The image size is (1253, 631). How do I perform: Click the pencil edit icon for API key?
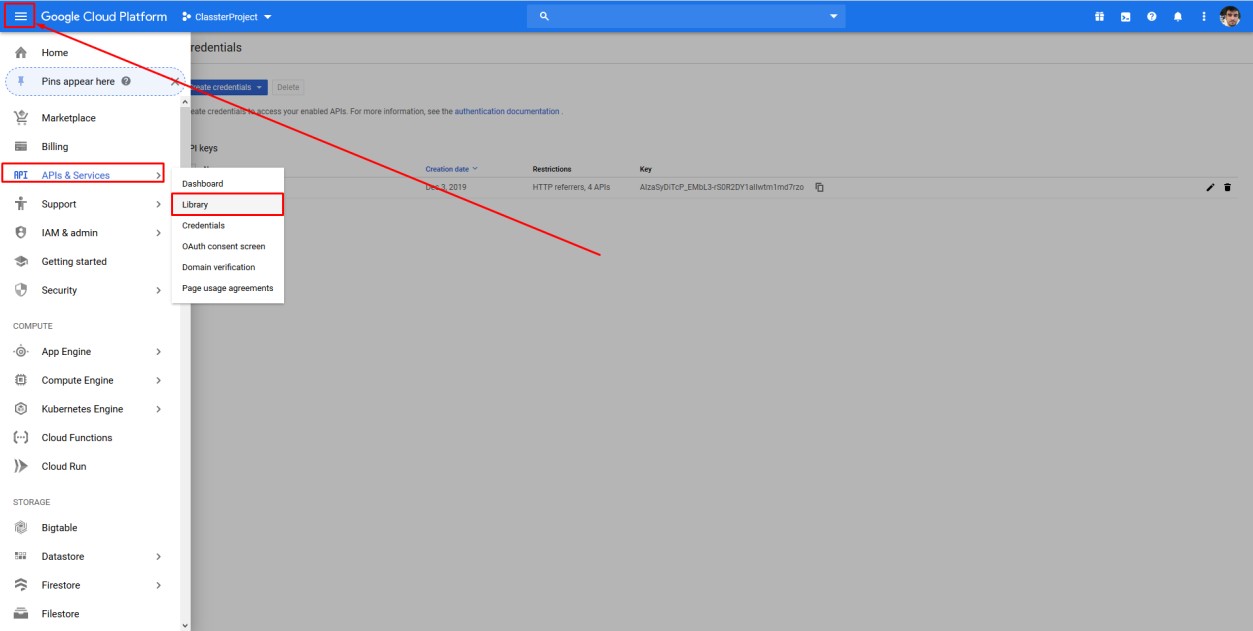pyautogui.click(x=1211, y=187)
